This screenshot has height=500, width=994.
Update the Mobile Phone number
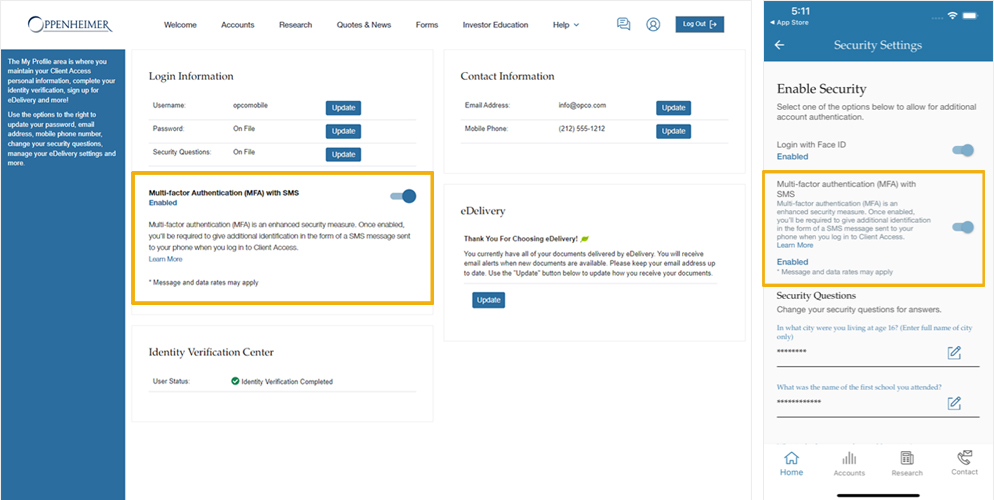tap(673, 131)
